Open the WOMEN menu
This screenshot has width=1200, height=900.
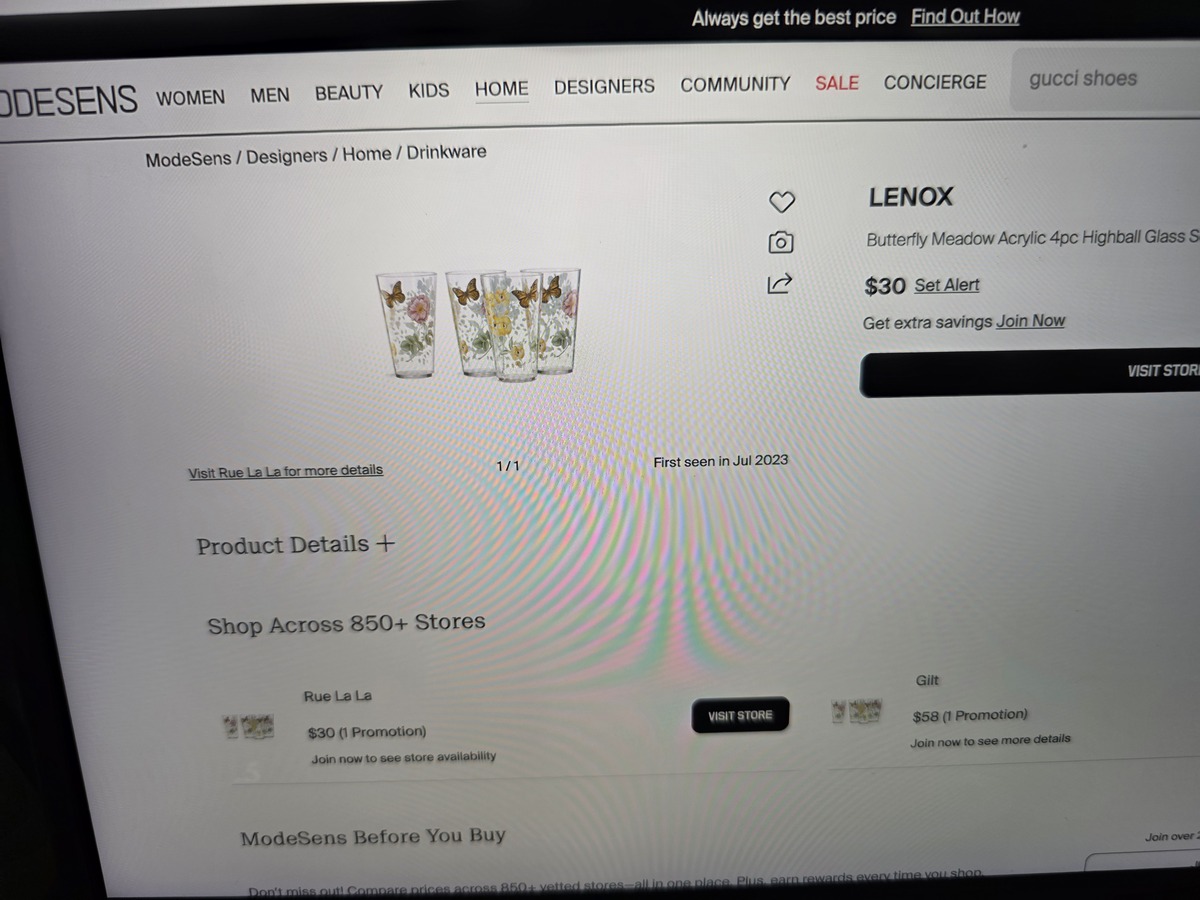click(190, 97)
